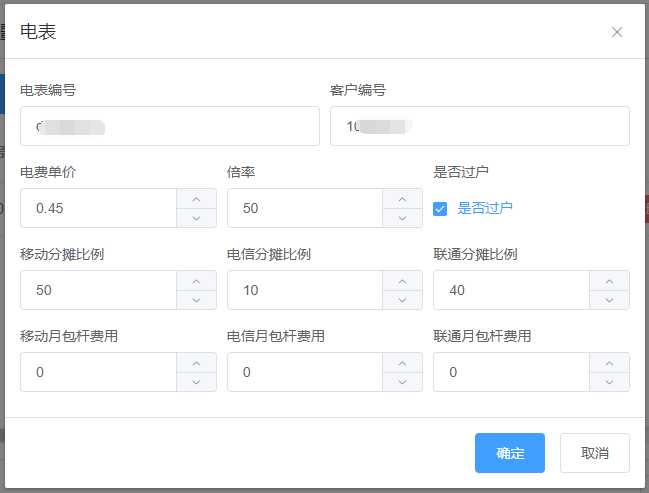Increase 移动月包杆费用 with up arrow
This screenshot has height=493, width=649.
(196, 363)
